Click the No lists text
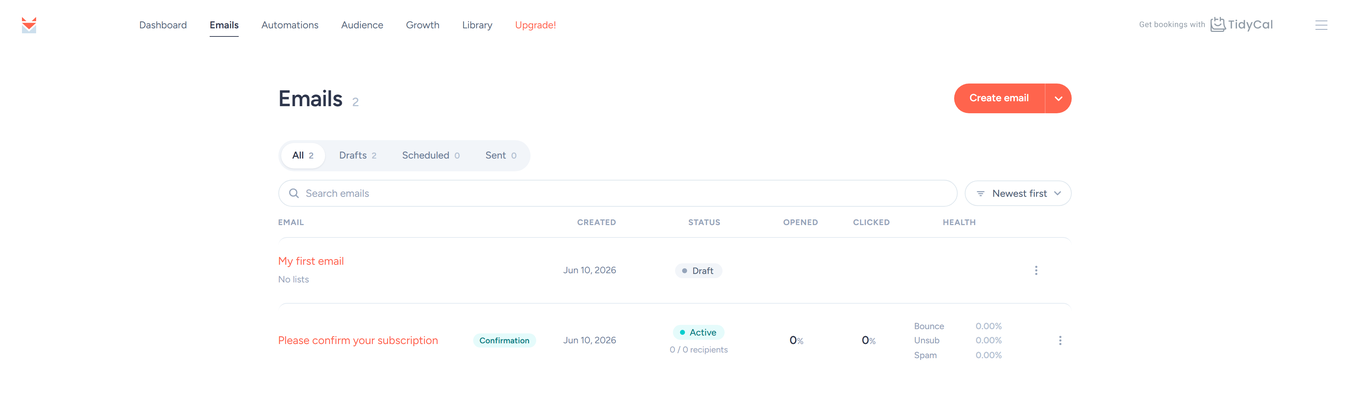 (x=293, y=280)
